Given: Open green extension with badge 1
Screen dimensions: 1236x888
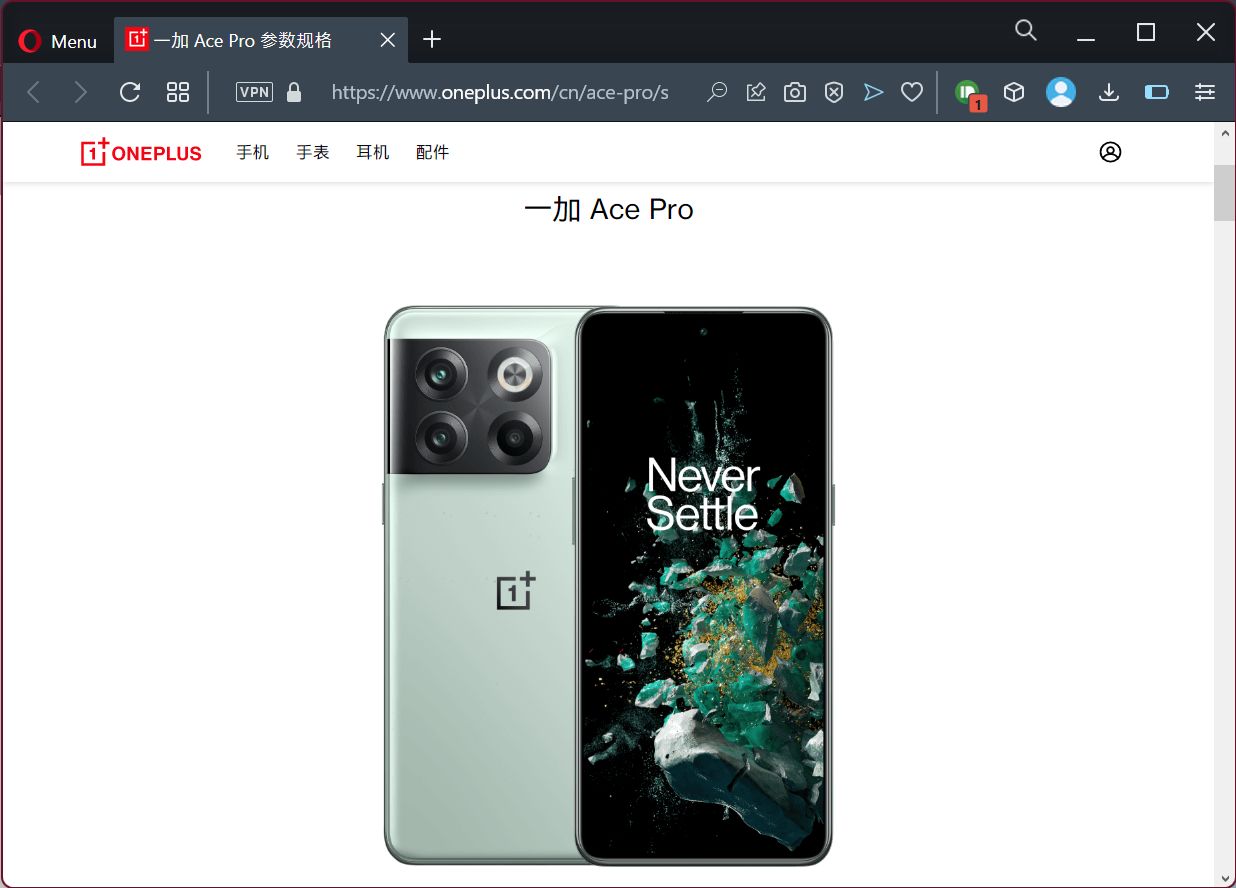Looking at the screenshot, I should (x=969, y=94).
